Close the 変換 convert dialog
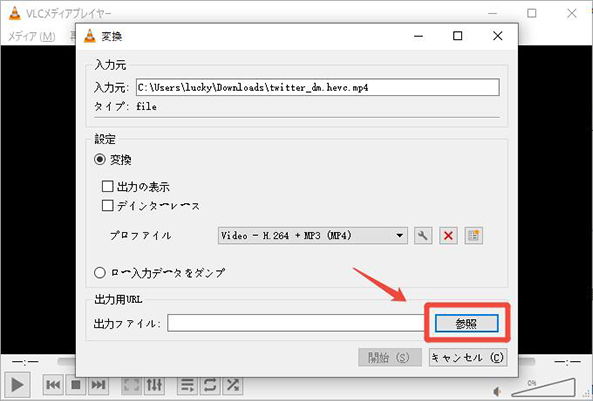This screenshot has width=593, height=401. click(498, 36)
